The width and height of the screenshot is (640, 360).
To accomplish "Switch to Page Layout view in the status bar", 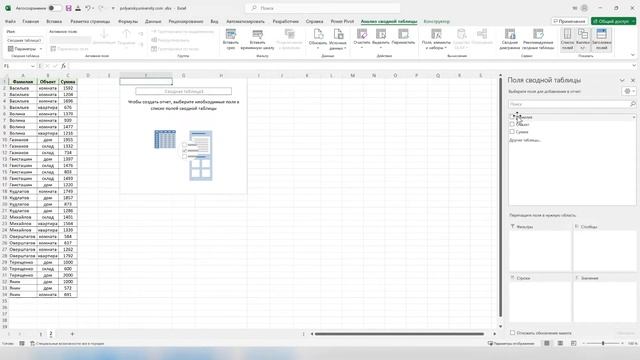I will pos(560,343).
